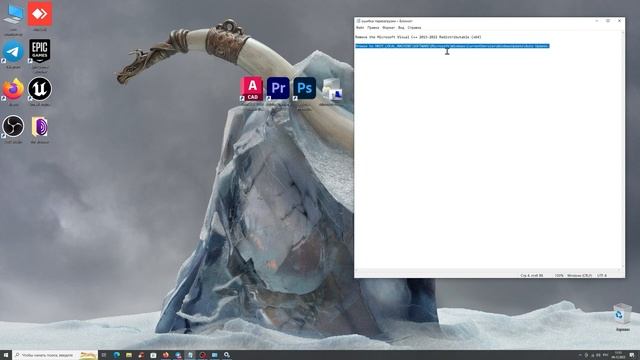Show hidden system tray icons
The width and height of the screenshot is (640, 360).
[x=580, y=355]
